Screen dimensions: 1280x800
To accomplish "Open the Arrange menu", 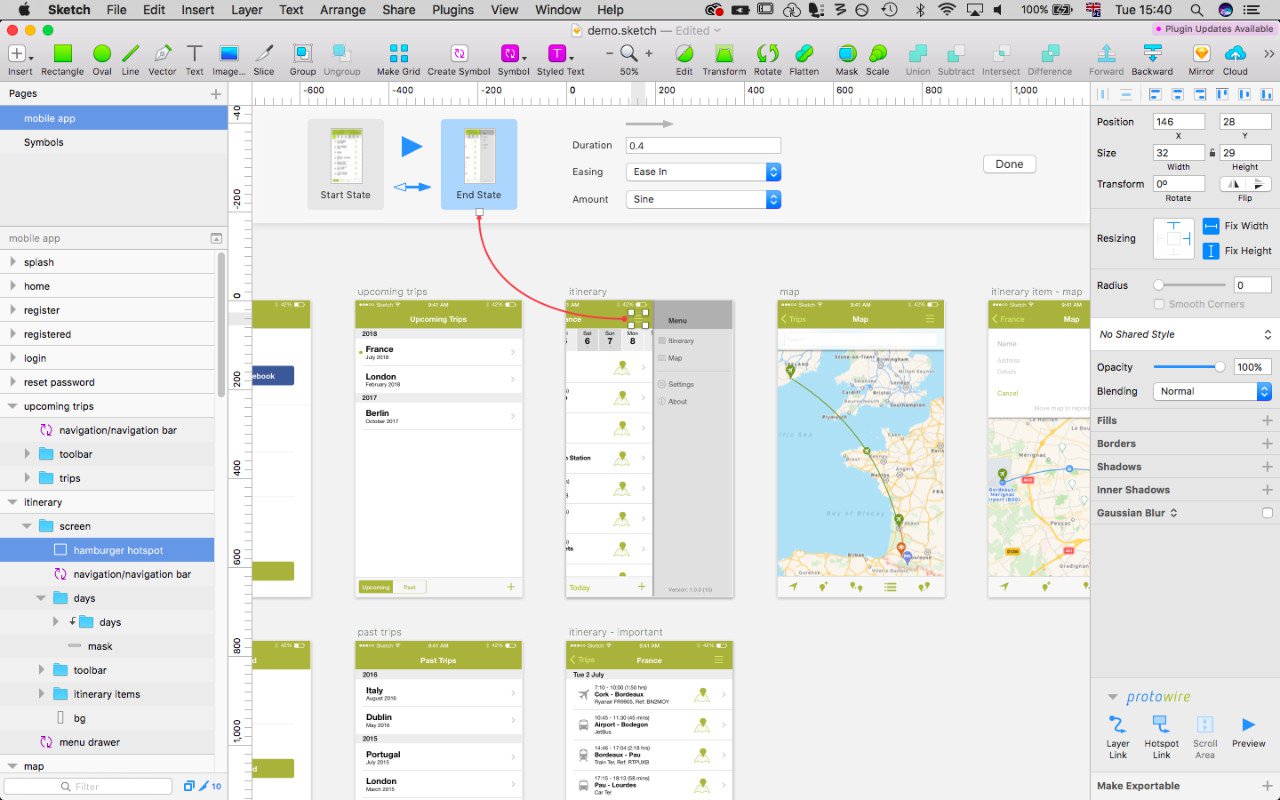I will 342,10.
